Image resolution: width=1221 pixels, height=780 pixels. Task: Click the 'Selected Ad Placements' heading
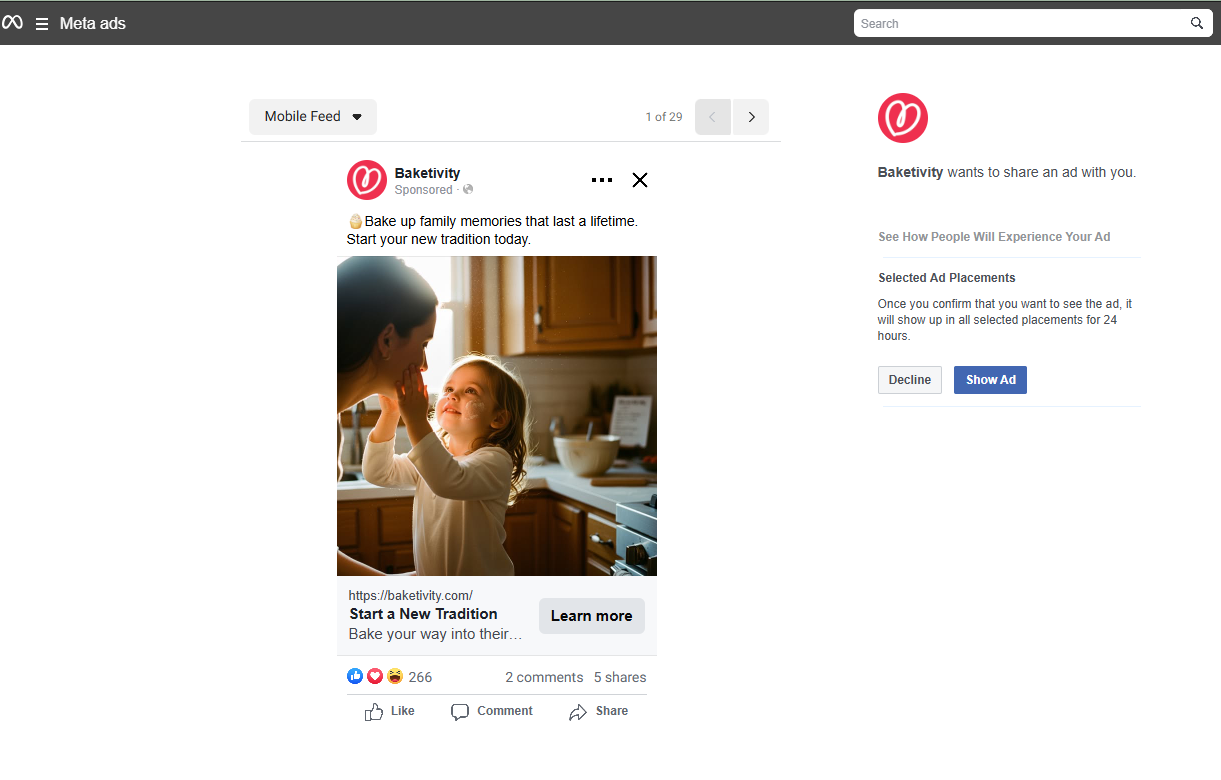pos(947,278)
